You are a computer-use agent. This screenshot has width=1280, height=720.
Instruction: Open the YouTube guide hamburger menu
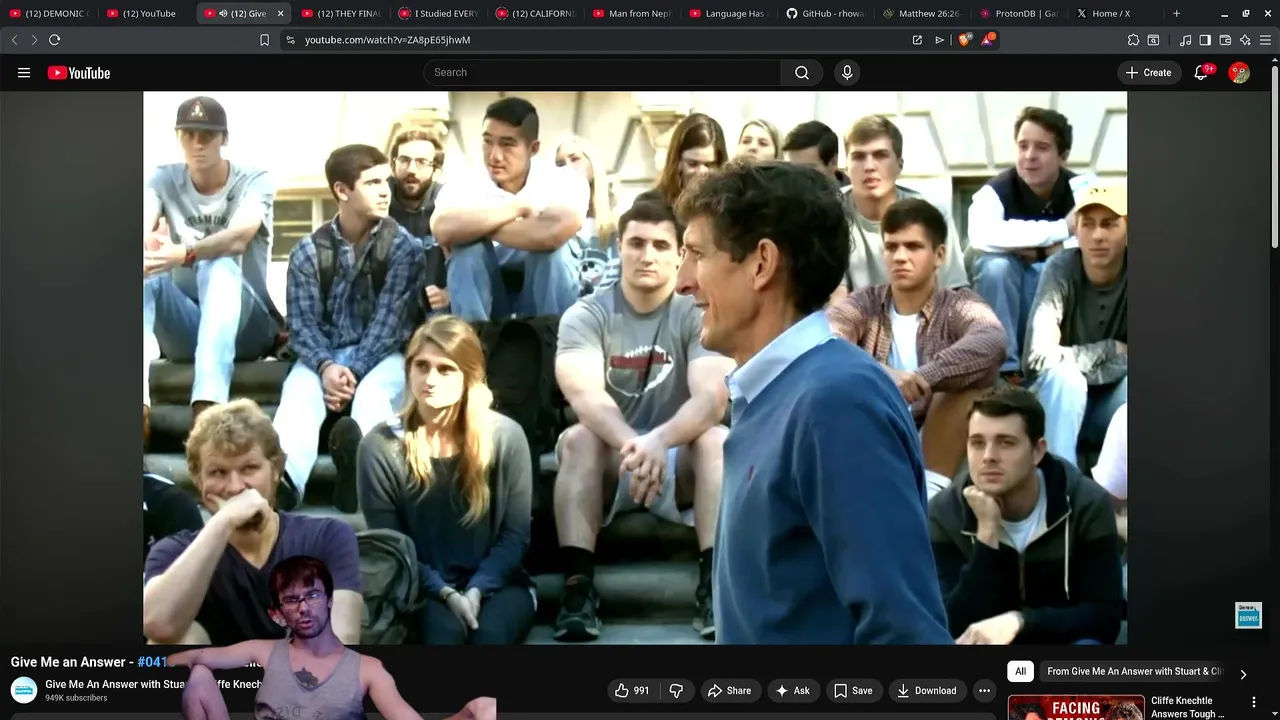point(24,73)
